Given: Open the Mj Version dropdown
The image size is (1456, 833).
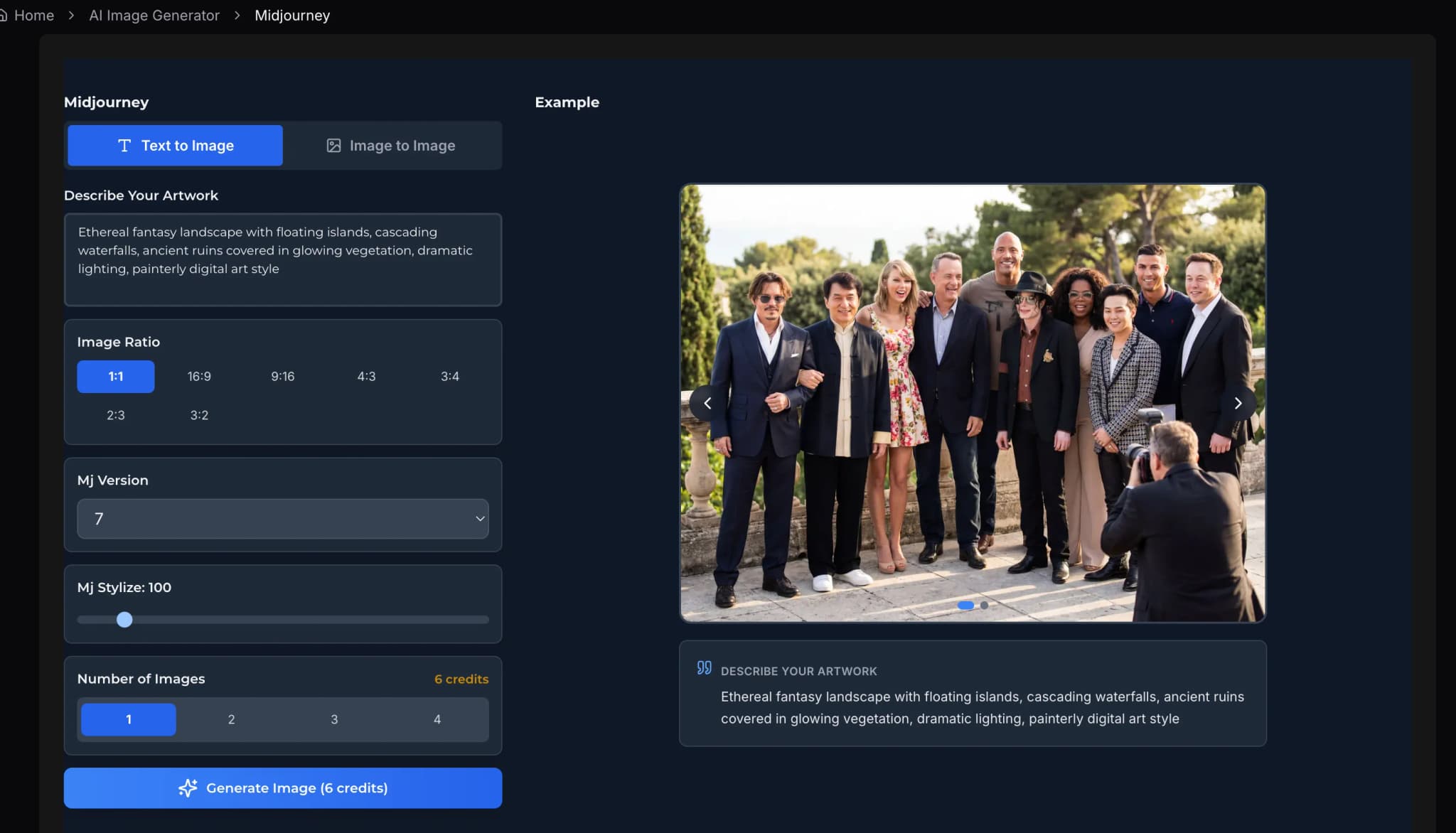Looking at the screenshot, I should [x=282, y=519].
